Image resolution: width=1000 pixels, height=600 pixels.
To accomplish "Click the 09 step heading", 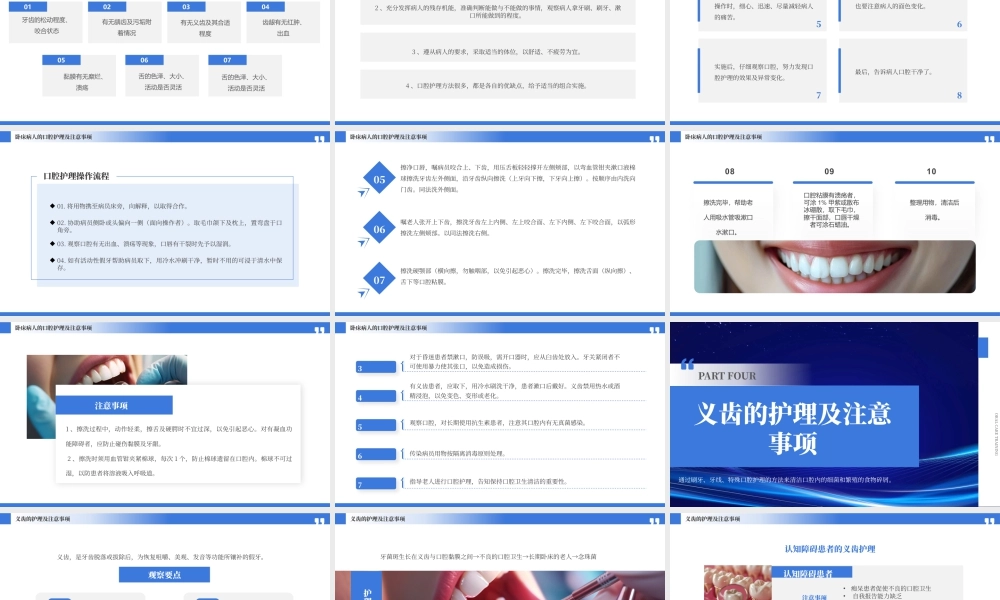I will coord(829,172).
